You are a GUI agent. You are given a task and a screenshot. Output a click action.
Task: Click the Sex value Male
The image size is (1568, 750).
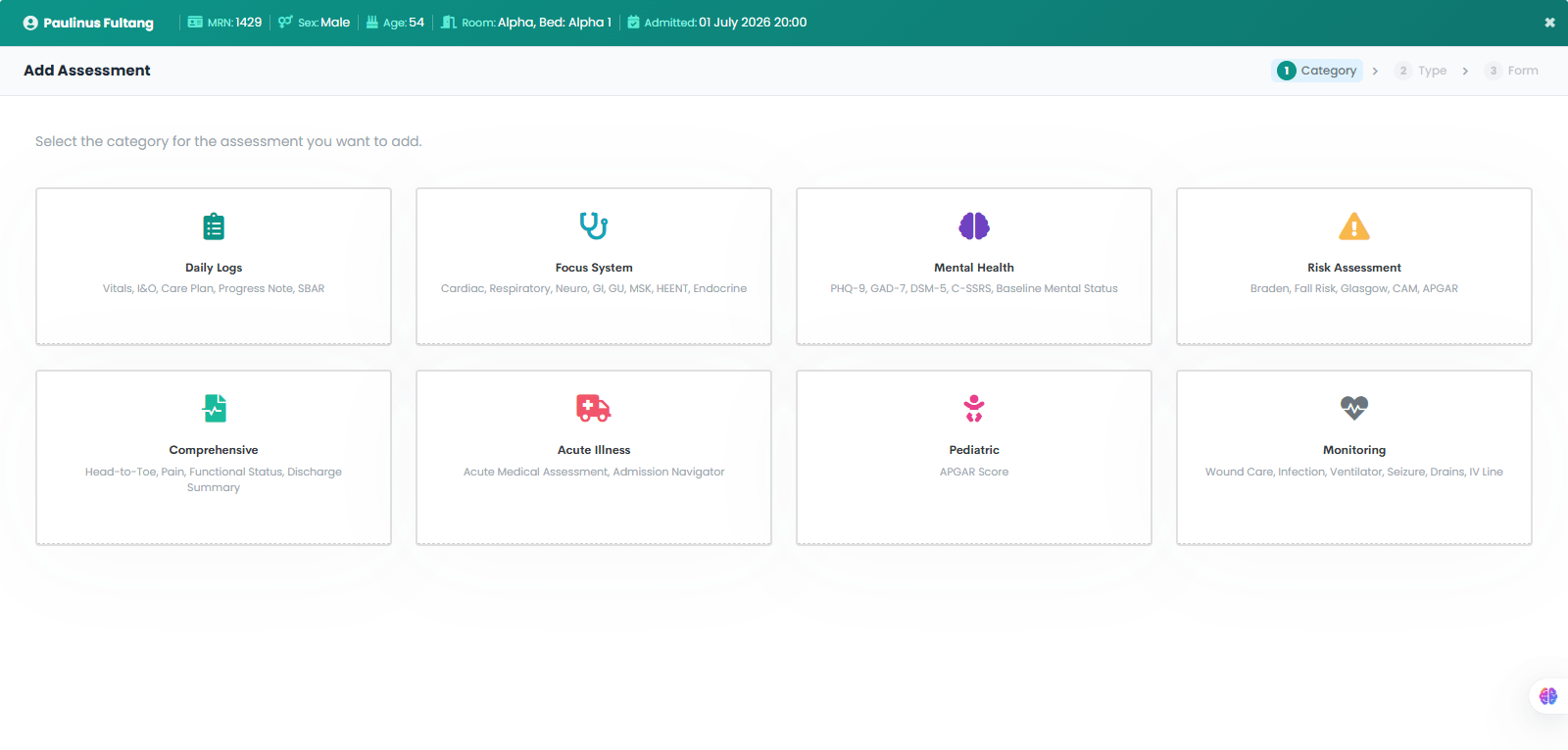pyautogui.click(x=335, y=23)
